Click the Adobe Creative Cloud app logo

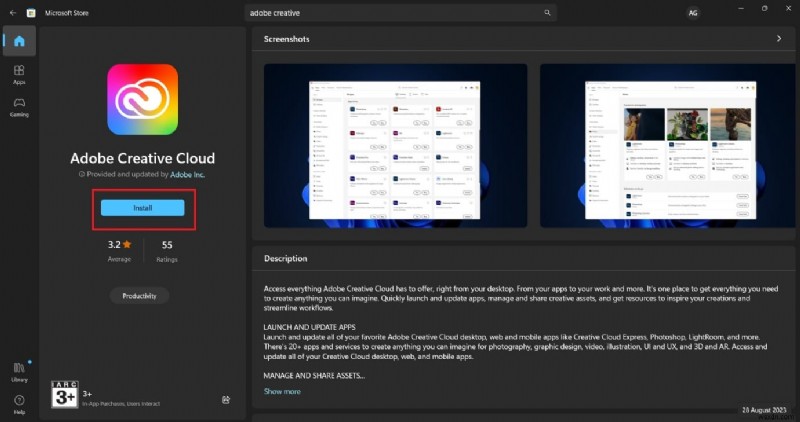pyautogui.click(x=142, y=99)
